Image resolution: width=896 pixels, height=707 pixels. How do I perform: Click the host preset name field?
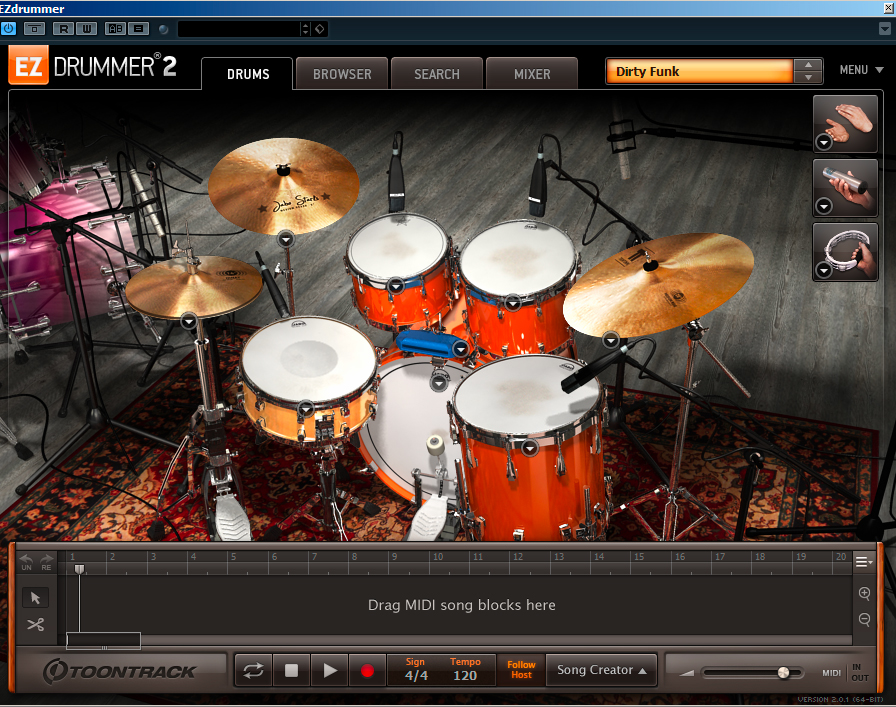click(239, 29)
